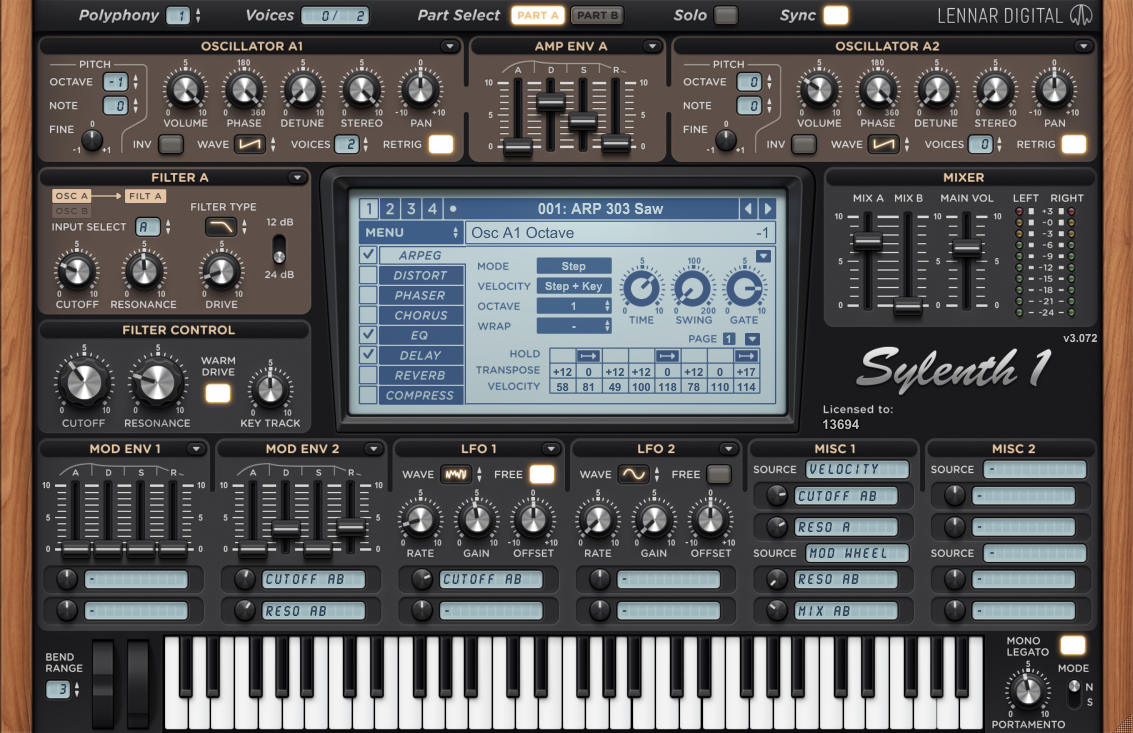Click the arpeggiator Time knob
This screenshot has width=1133, height=733.
click(x=642, y=288)
